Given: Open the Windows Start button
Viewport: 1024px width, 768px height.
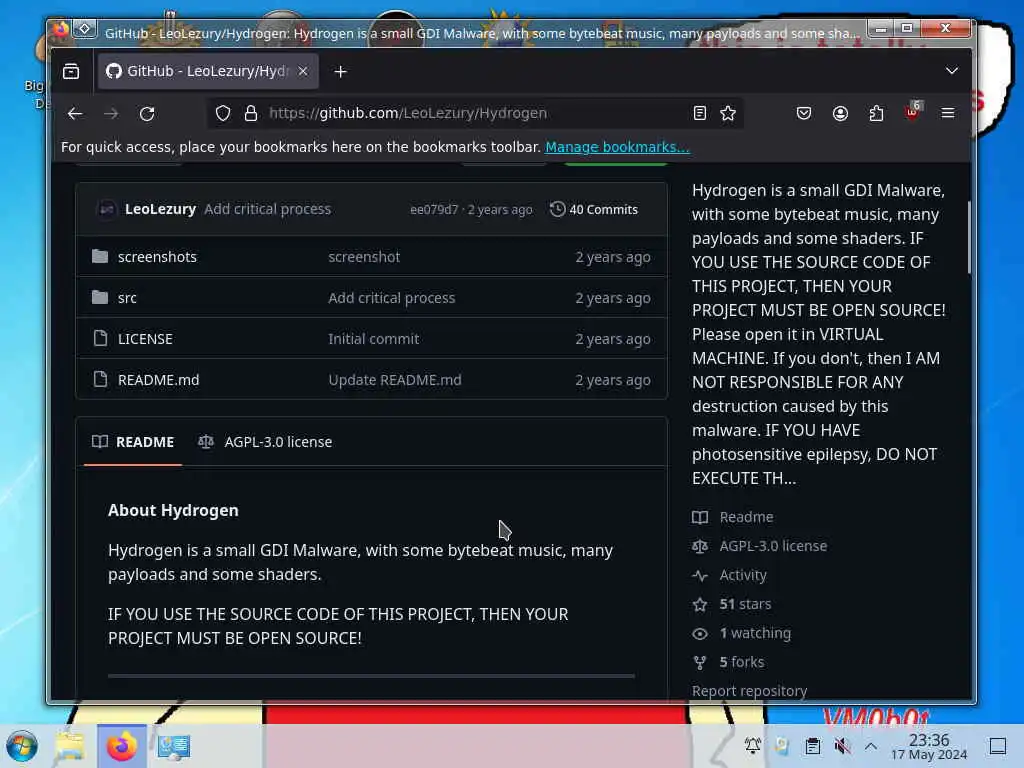Looking at the screenshot, I should 22,746.
